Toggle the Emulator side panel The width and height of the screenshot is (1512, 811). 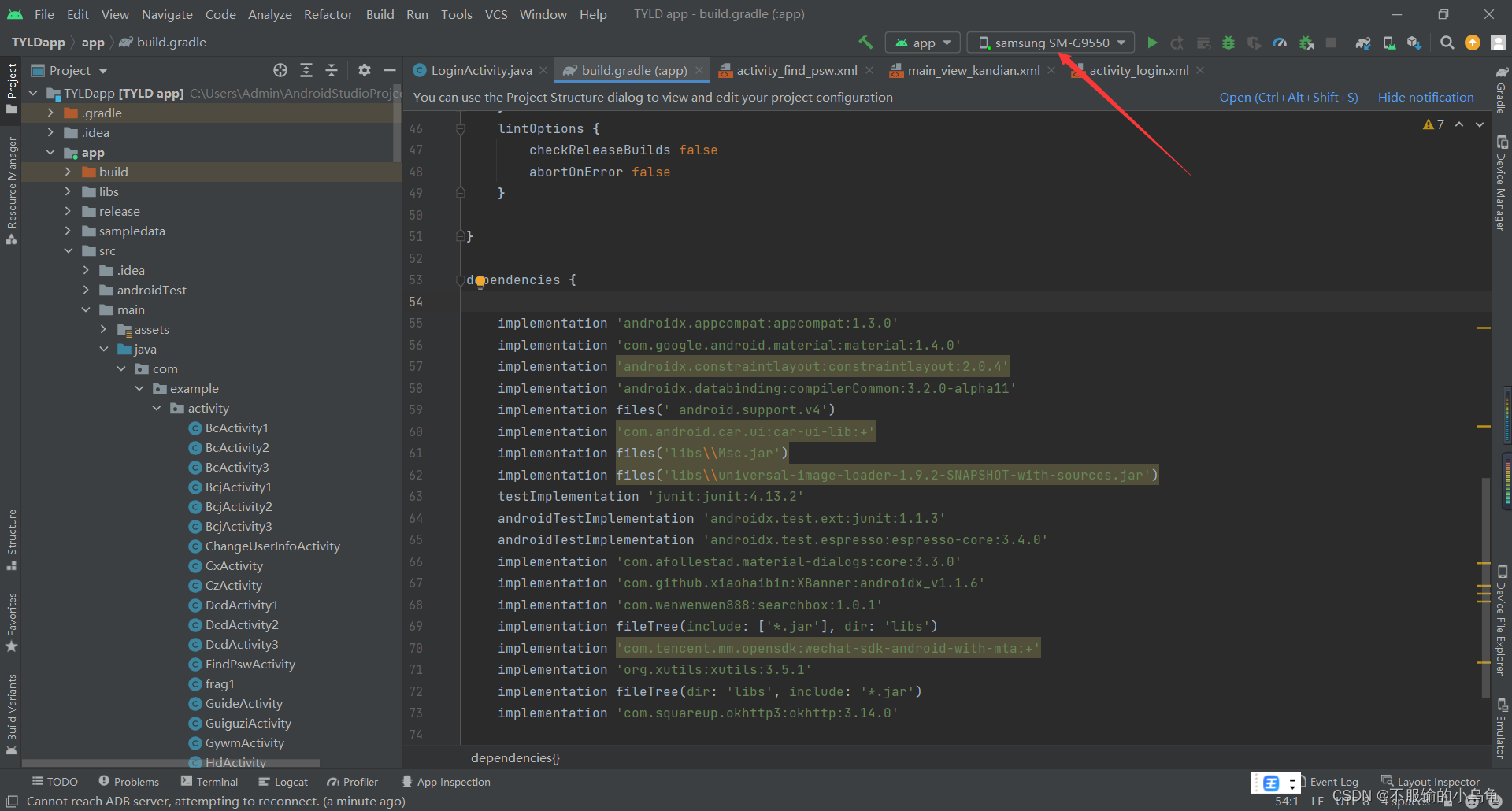(1502, 728)
